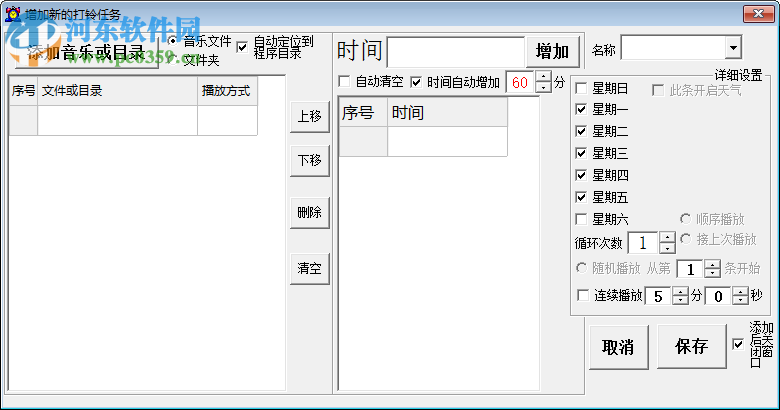This screenshot has height=410, width=780.
Task: Click the 下移 button
Action: coord(309,160)
